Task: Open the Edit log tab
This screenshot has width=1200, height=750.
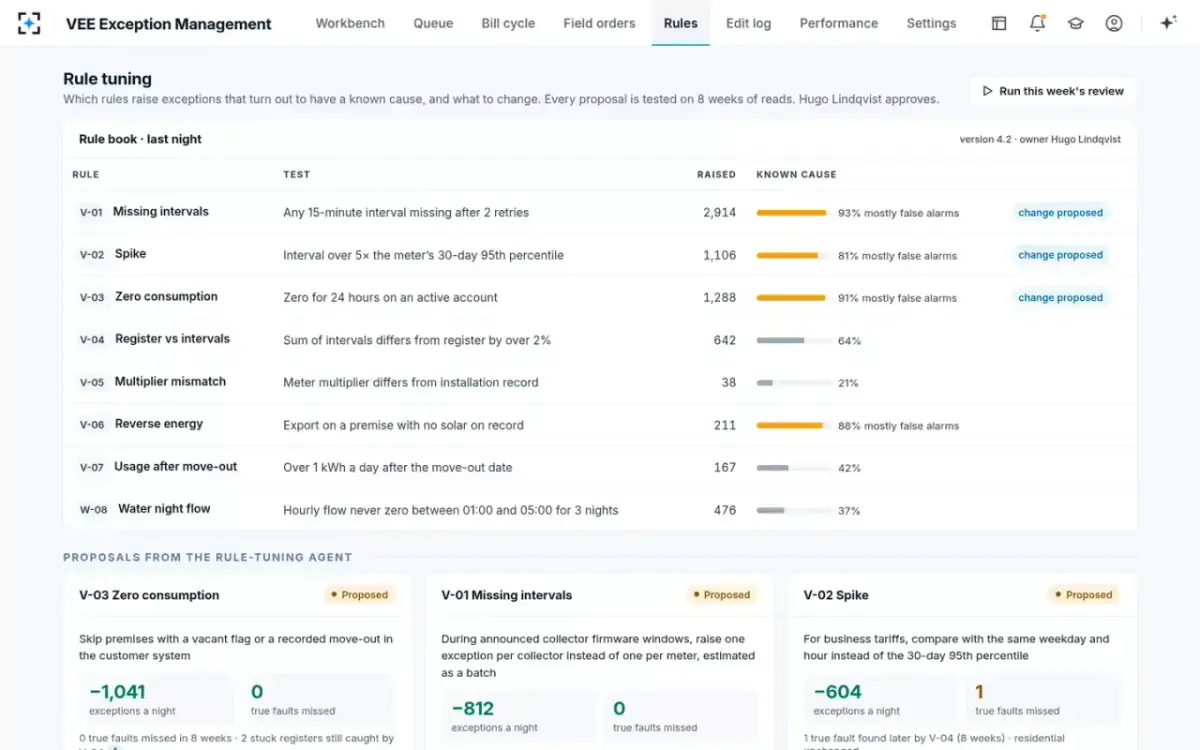Action: click(749, 23)
